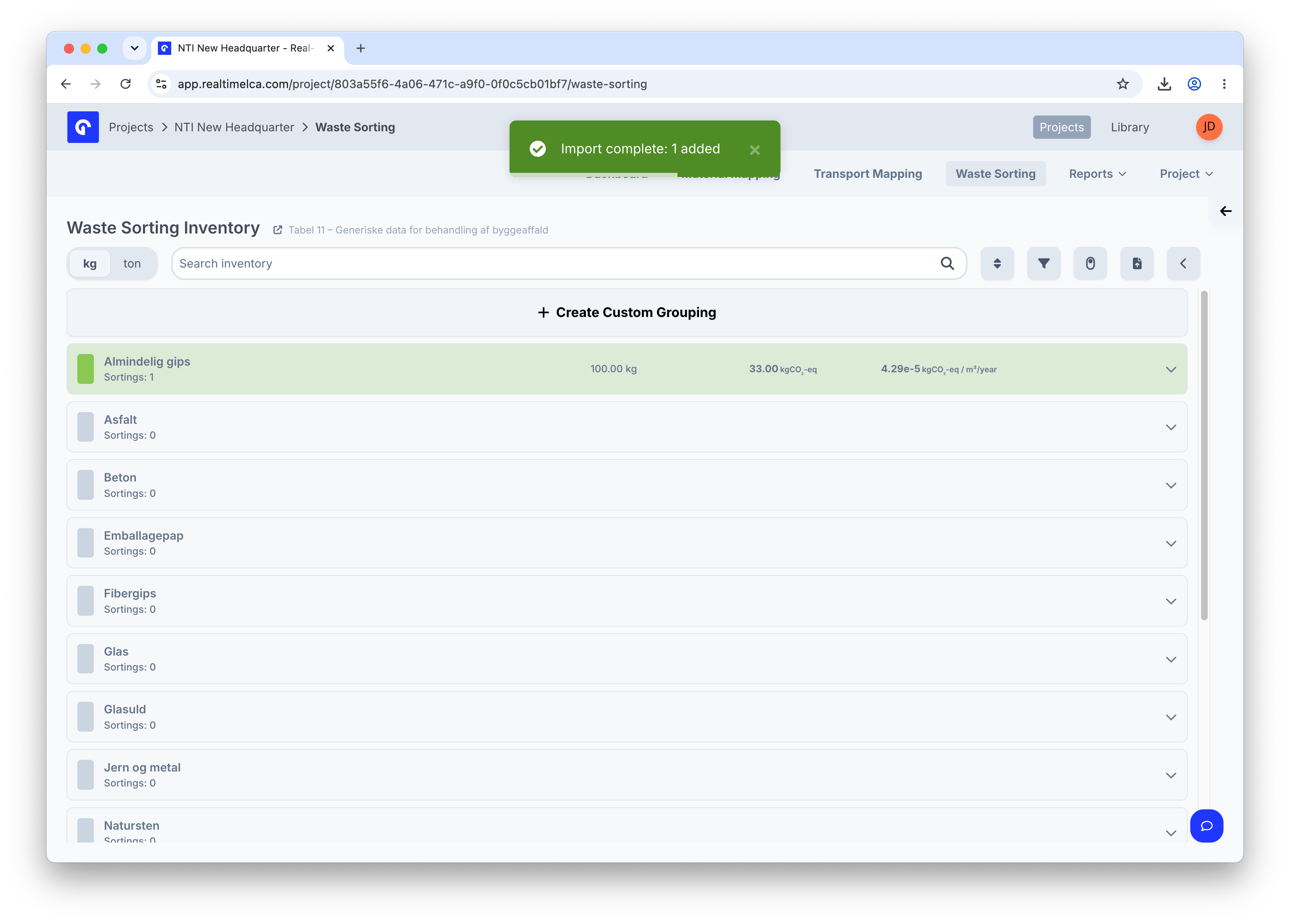Click the 100.00 kg value
The height and width of the screenshot is (924, 1290).
[x=613, y=369]
